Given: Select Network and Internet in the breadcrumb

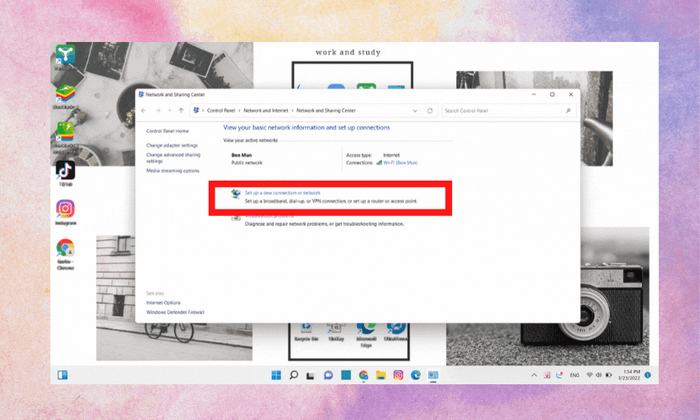Looking at the screenshot, I should pos(266,111).
